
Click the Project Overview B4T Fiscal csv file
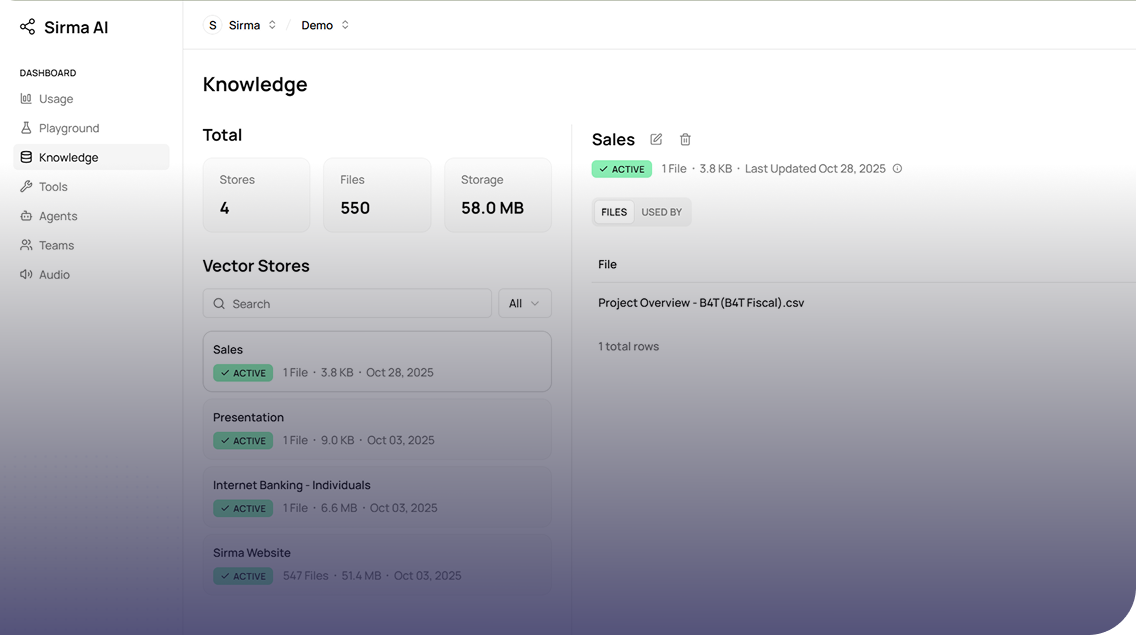coord(701,303)
